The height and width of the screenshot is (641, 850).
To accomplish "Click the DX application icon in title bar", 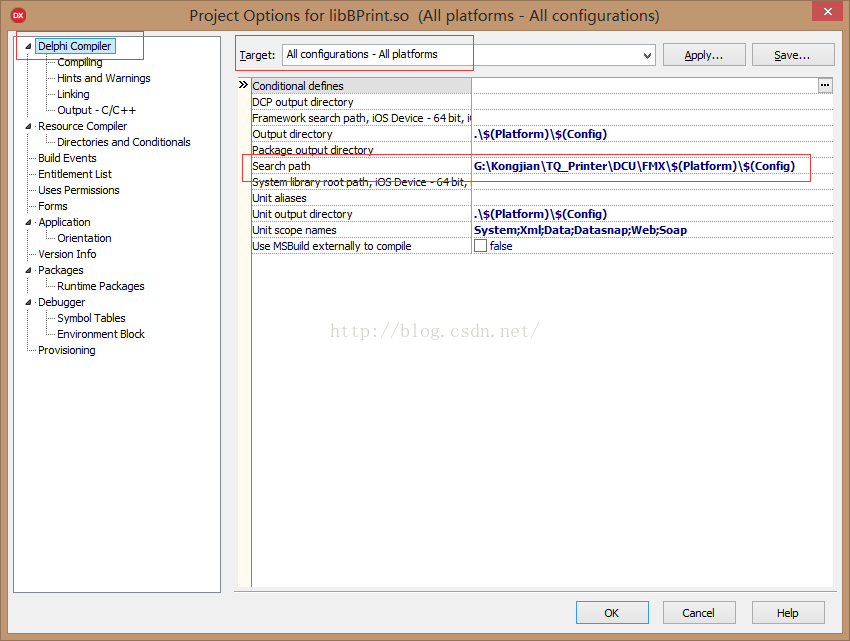I will (18, 15).
